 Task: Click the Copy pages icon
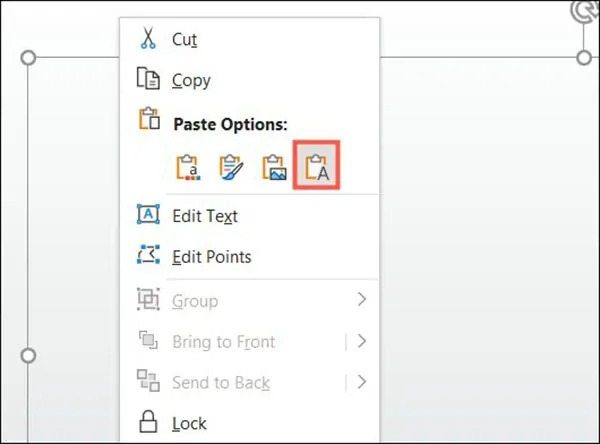pyautogui.click(x=148, y=78)
